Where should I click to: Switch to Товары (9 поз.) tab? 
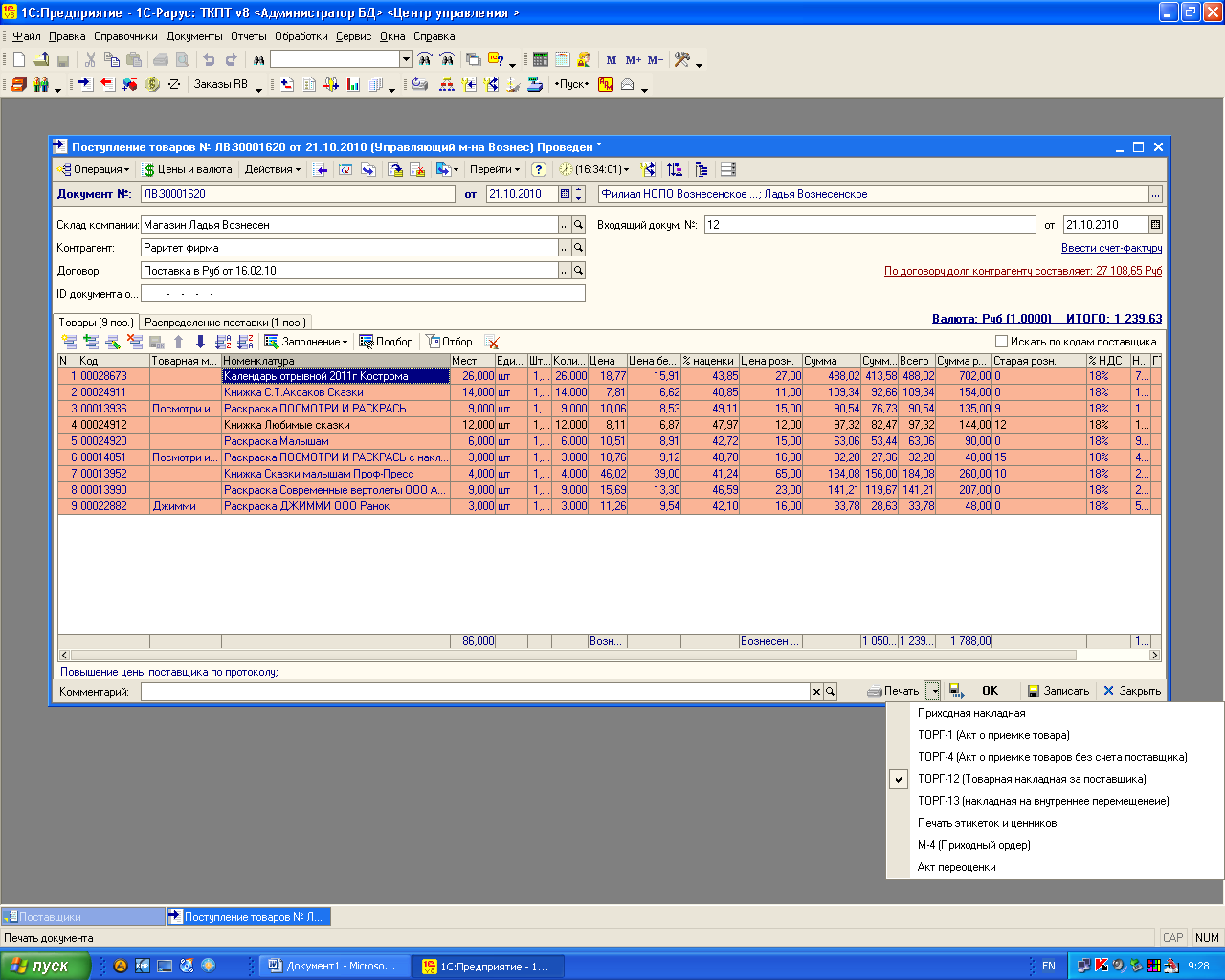pos(96,323)
